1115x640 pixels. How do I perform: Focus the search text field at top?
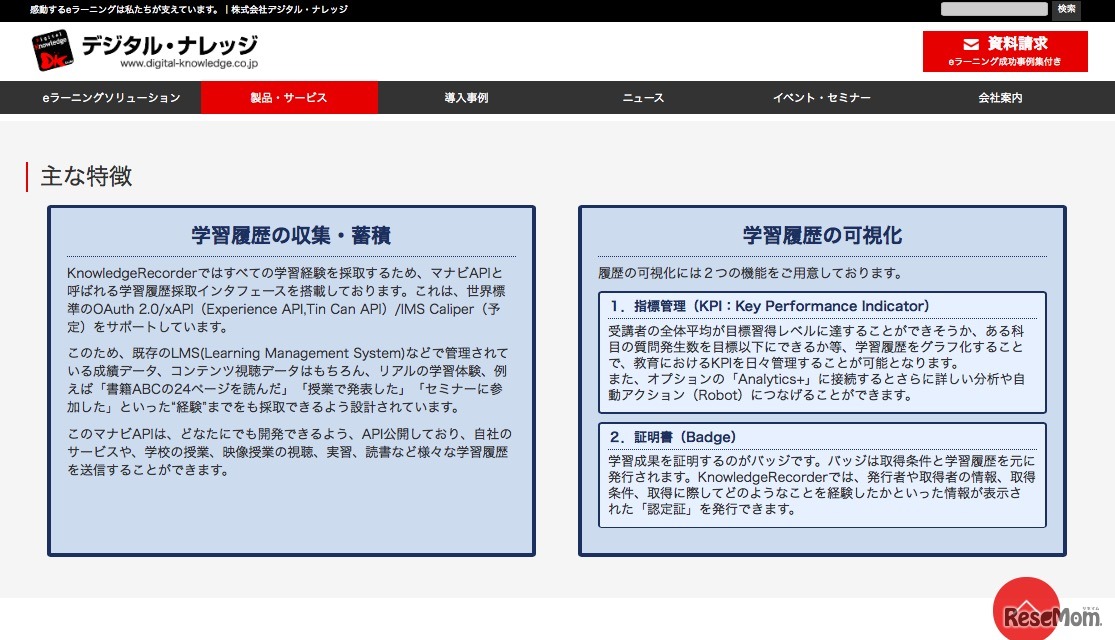click(x=993, y=9)
